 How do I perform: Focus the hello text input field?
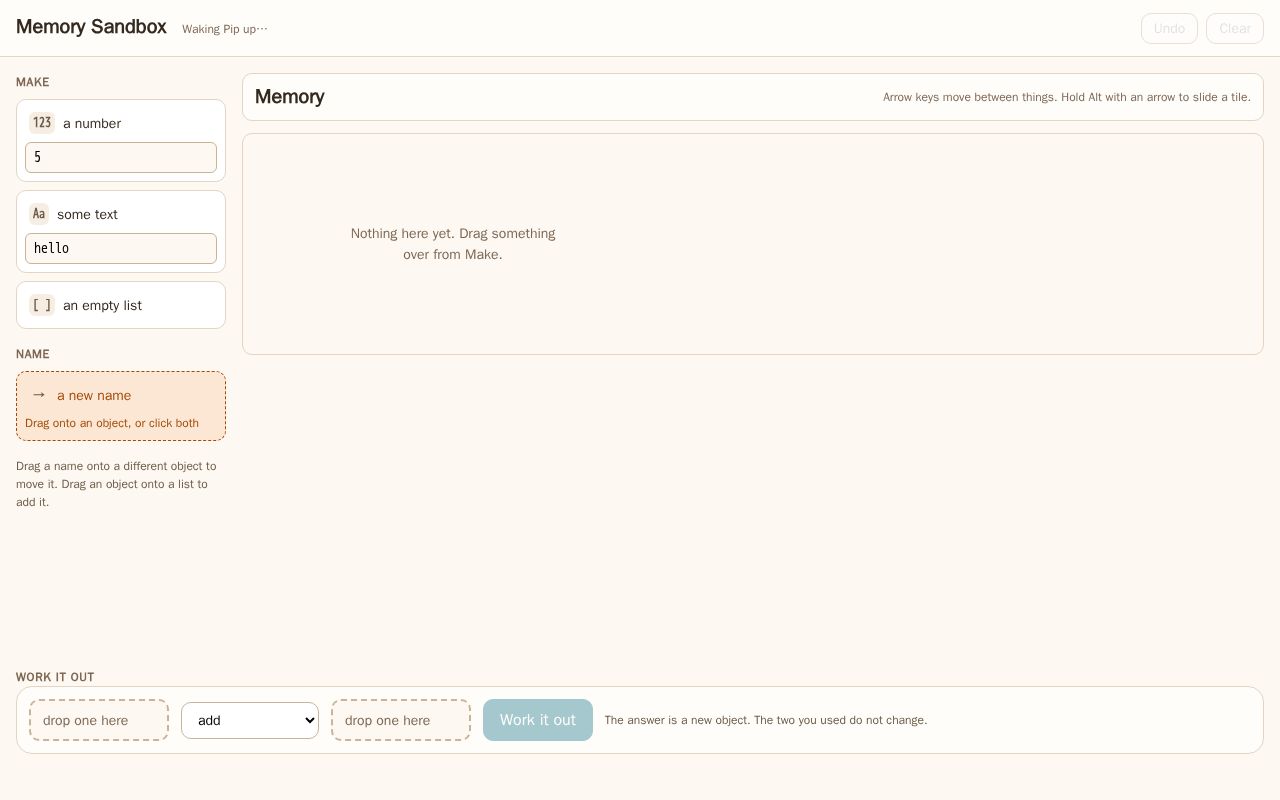click(x=121, y=248)
